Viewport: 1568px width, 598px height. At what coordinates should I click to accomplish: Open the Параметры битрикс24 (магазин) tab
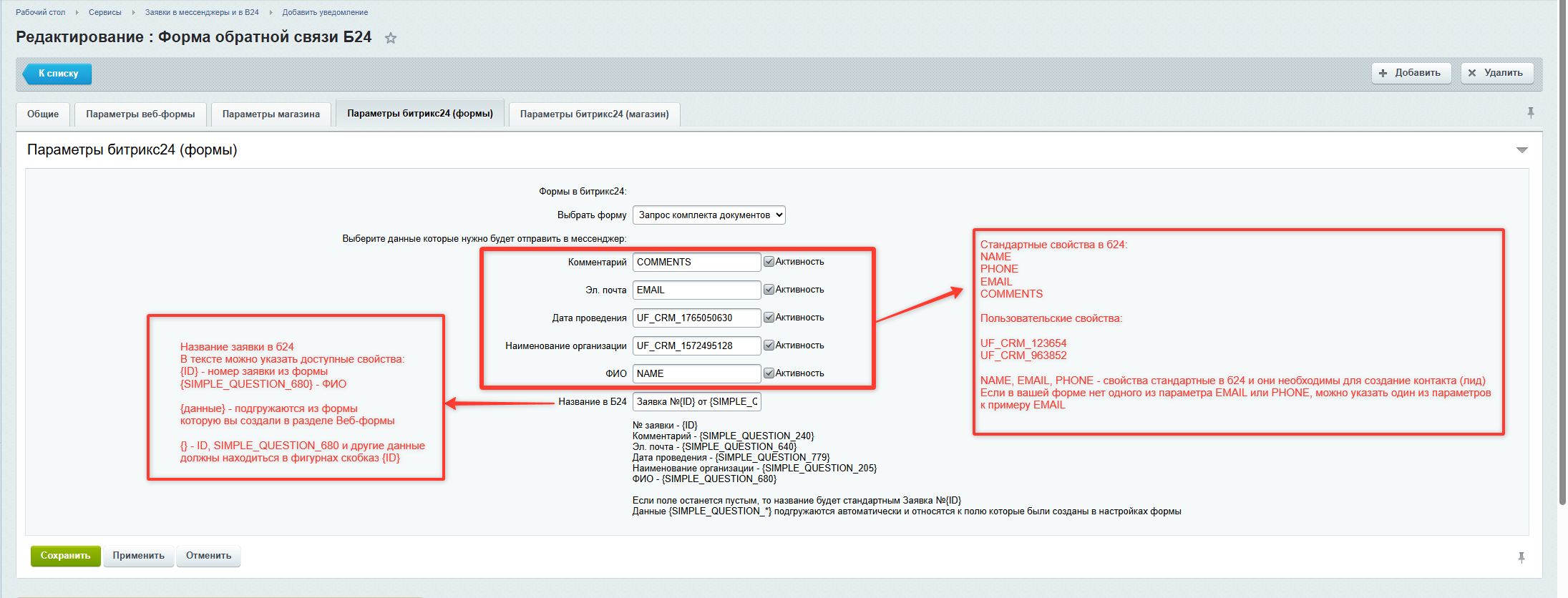(594, 114)
